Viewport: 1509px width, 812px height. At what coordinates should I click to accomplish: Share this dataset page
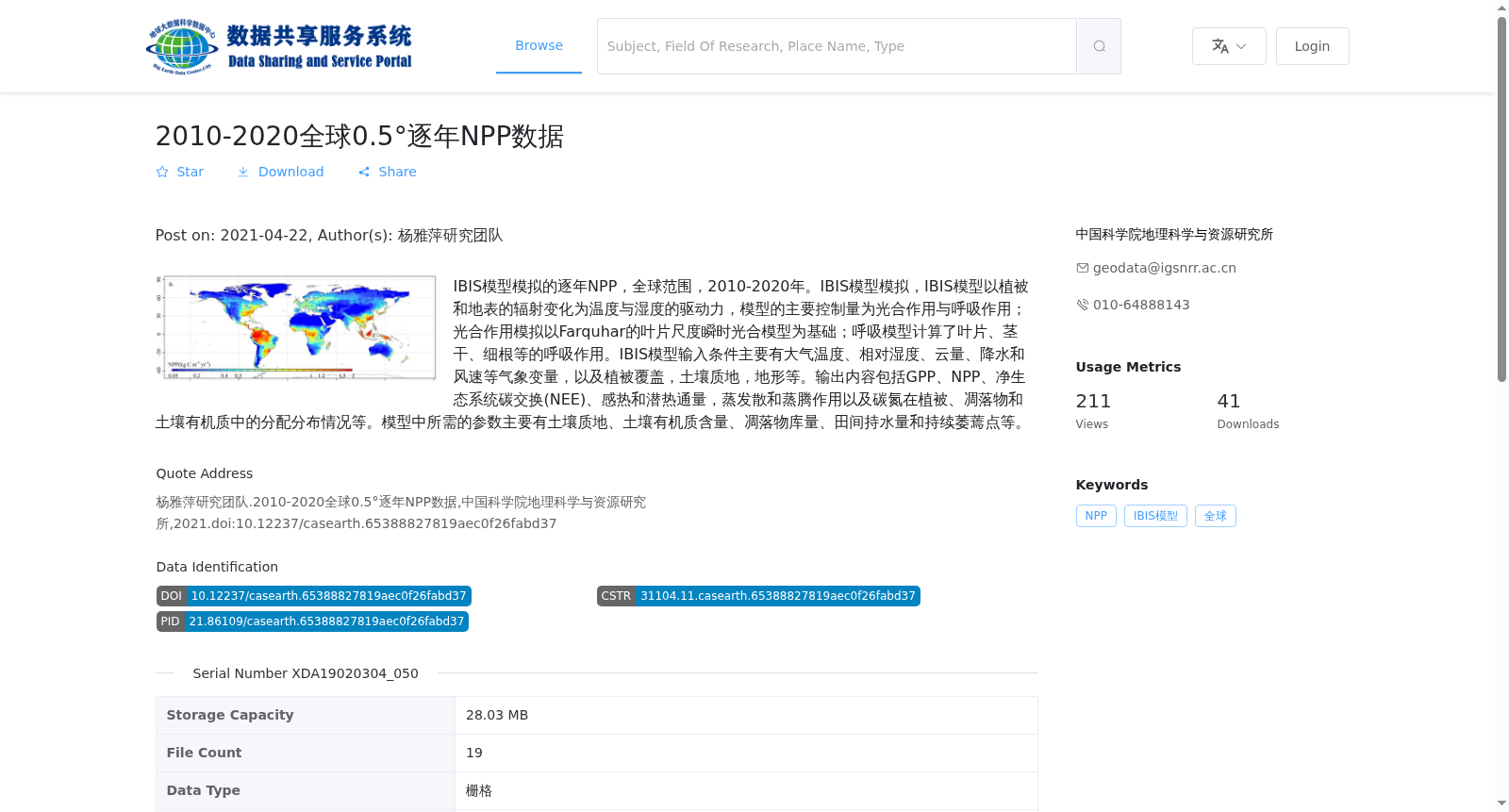387,172
